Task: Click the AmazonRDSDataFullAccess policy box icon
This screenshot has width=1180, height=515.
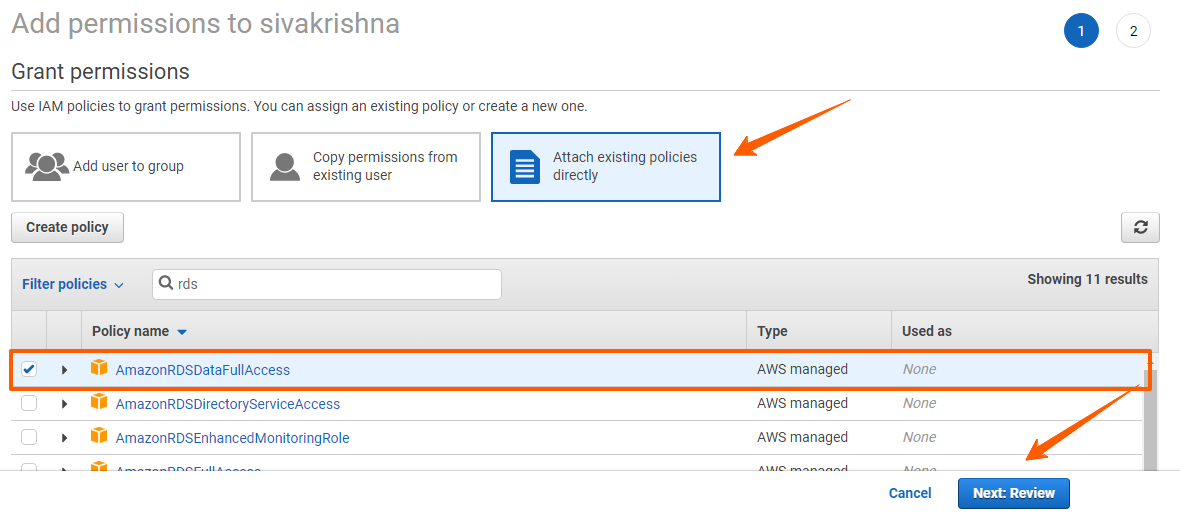Action: coord(99,368)
